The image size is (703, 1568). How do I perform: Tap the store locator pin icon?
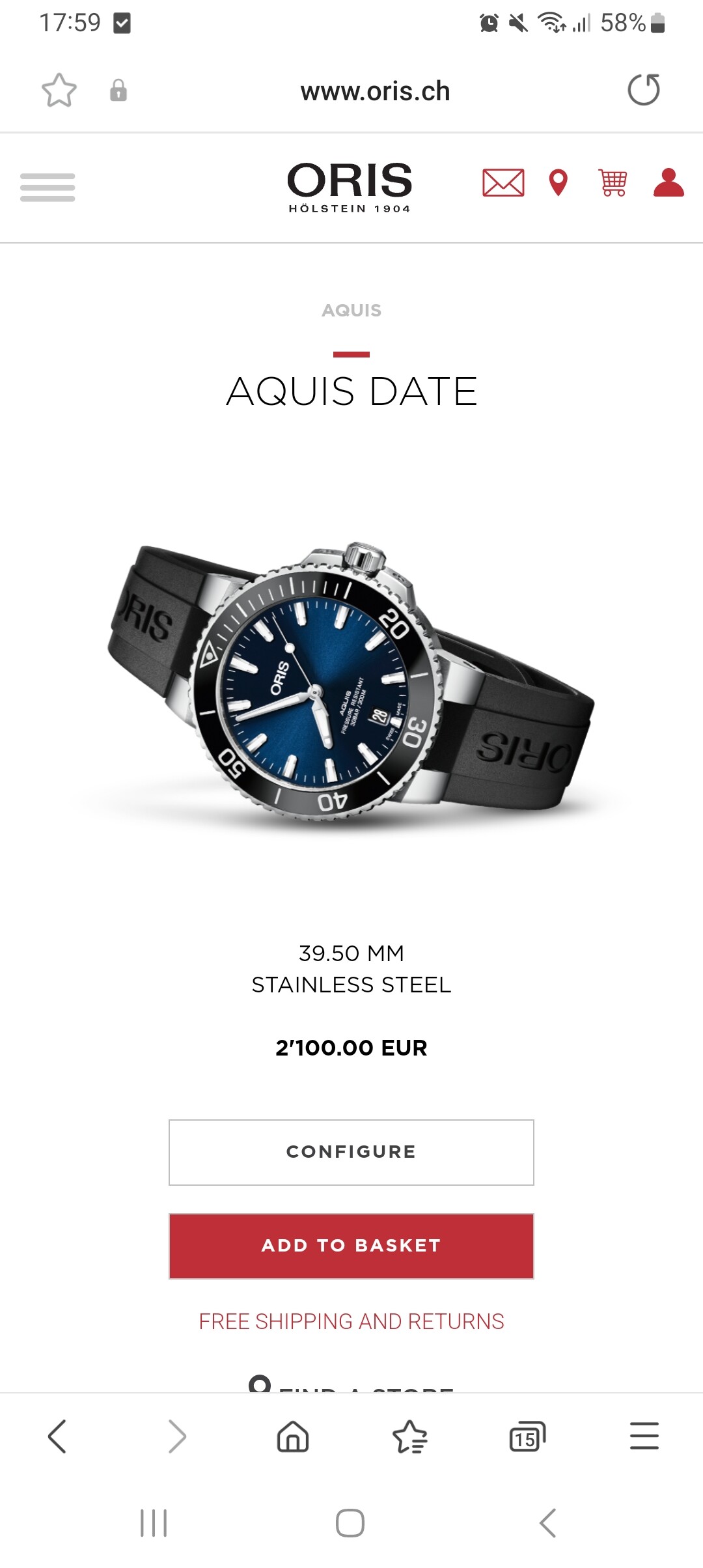click(x=558, y=182)
